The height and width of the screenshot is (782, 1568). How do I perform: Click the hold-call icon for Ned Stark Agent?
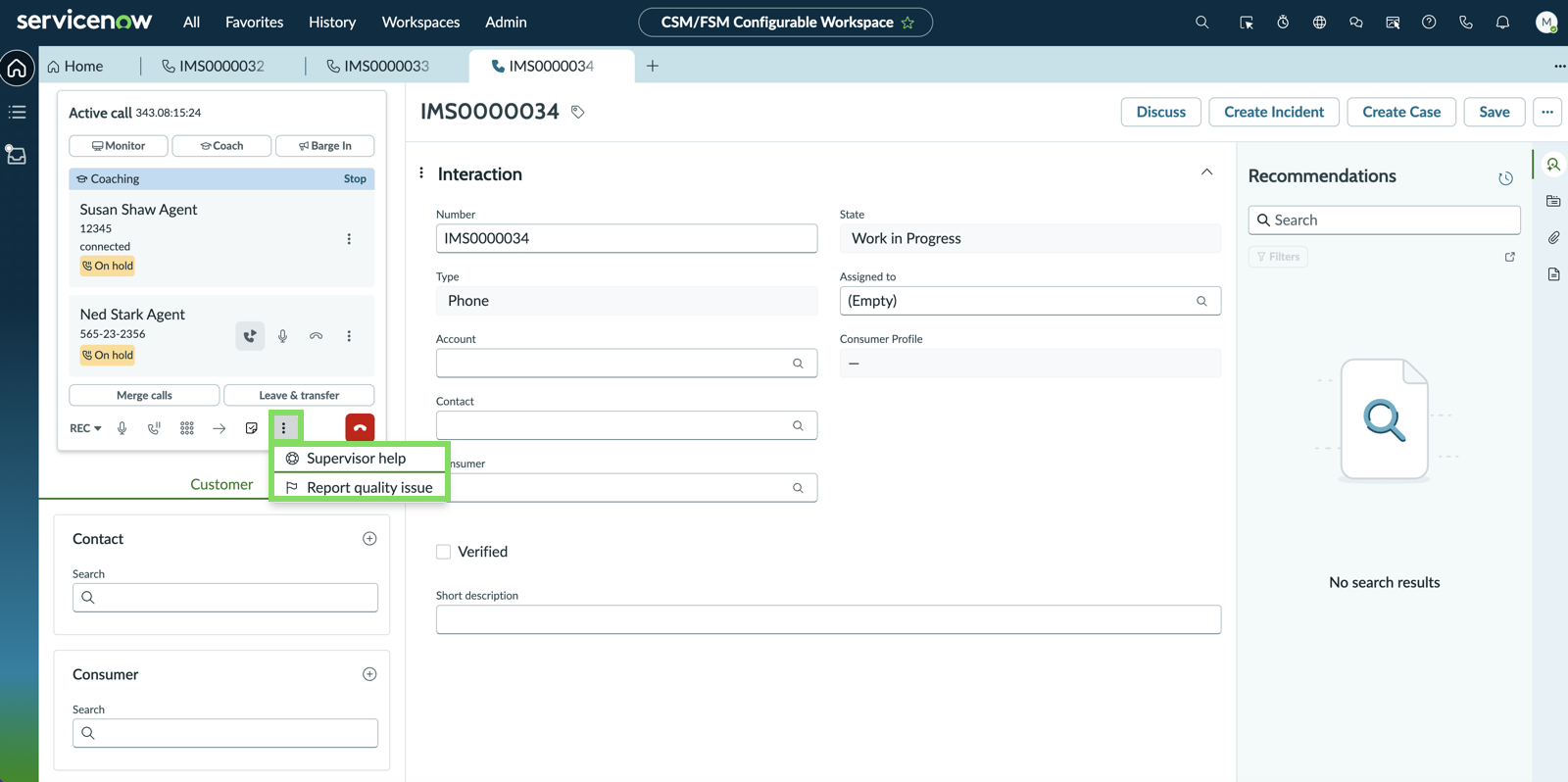click(x=250, y=336)
